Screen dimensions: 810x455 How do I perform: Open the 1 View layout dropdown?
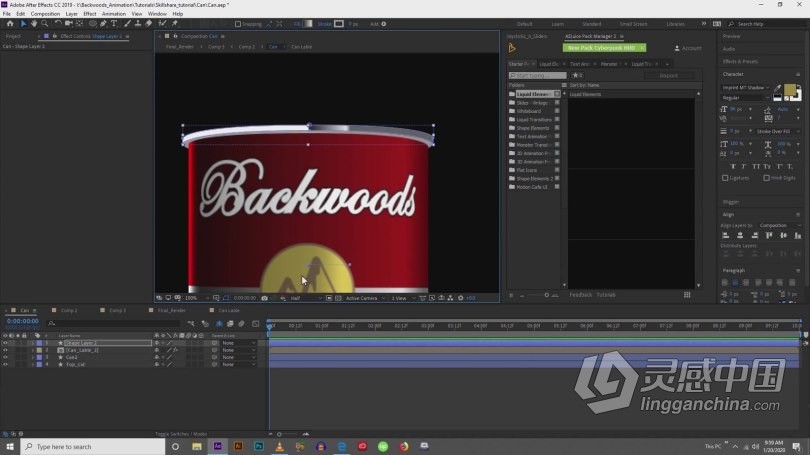(x=402, y=298)
